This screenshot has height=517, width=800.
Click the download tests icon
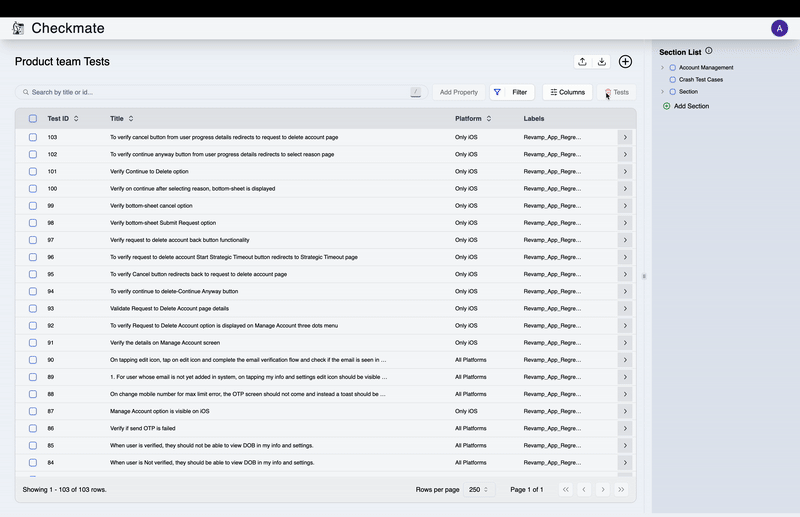[x=602, y=62]
